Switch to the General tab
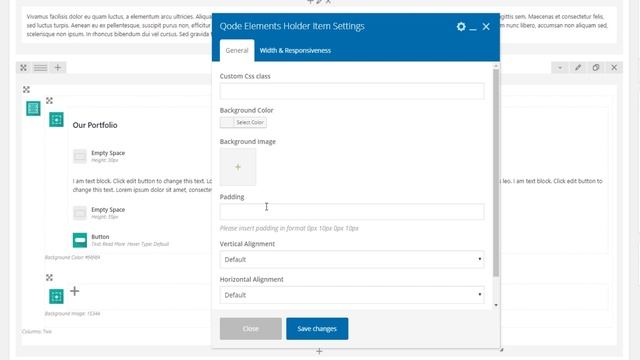Viewport: 640px width, 360px height. click(x=237, y=51)
